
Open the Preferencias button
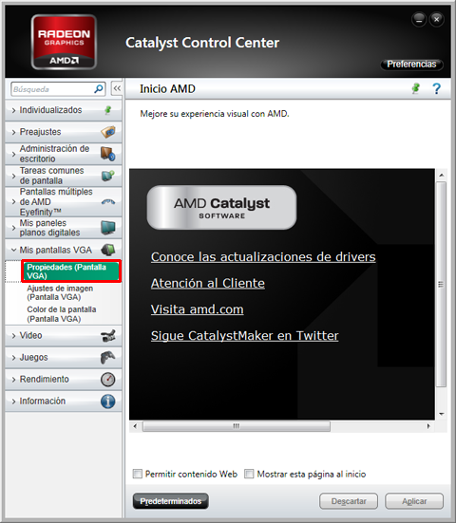[x=412, y=64]
